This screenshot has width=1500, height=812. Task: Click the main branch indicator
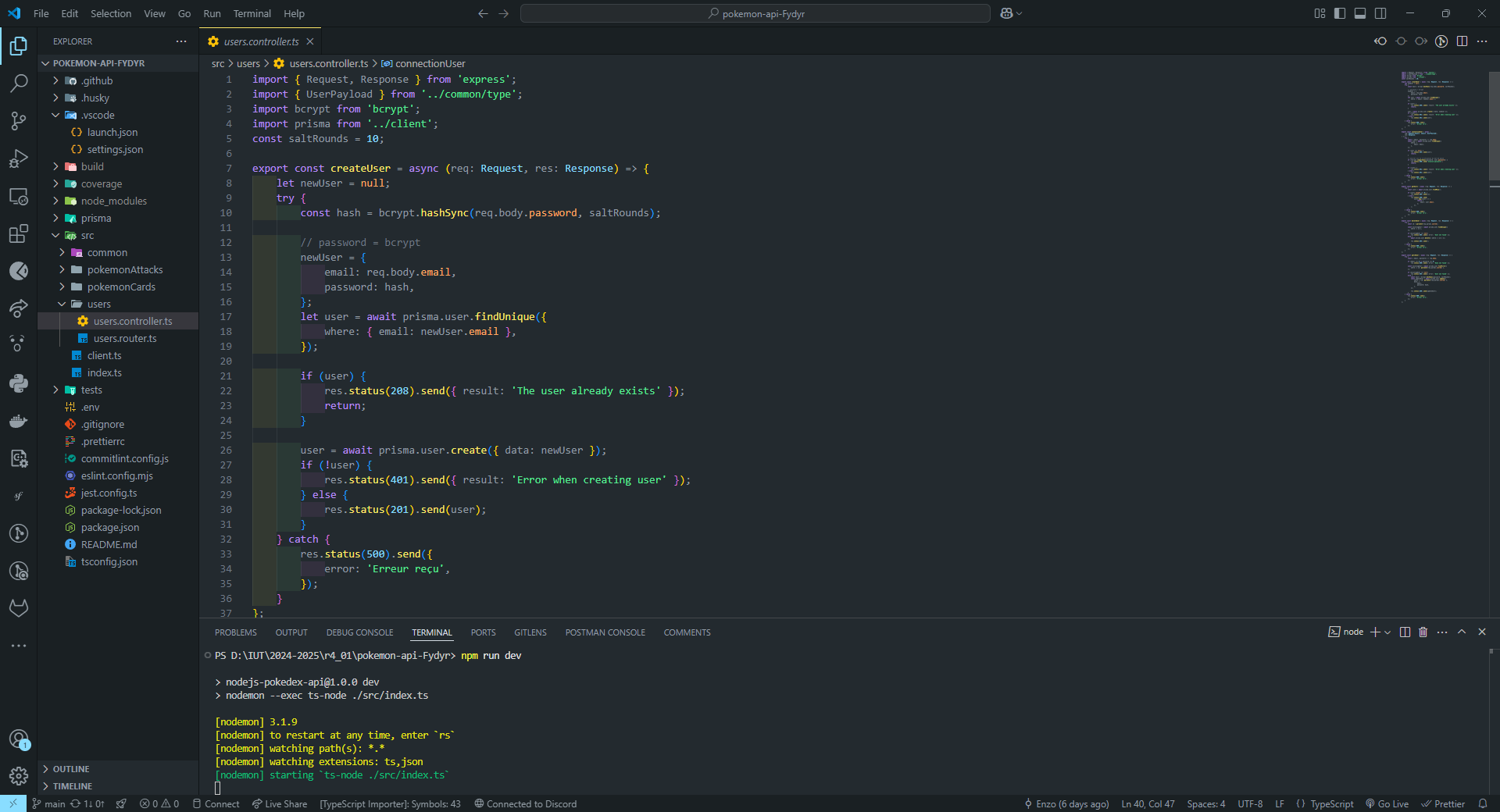click(x=48, y=804)
